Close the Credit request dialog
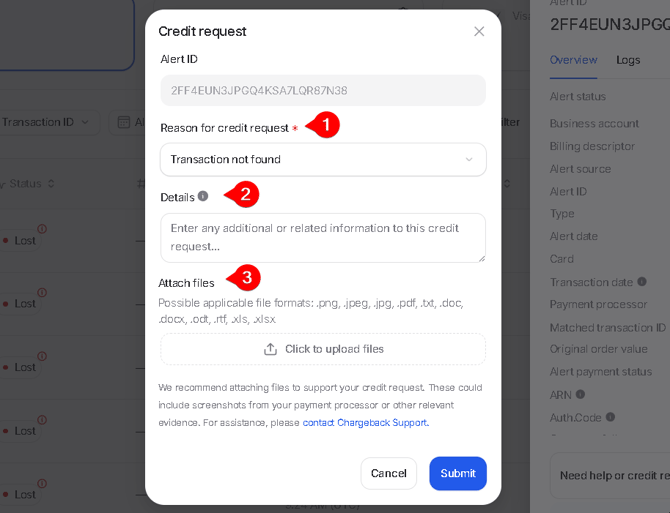670x513 pixels. click(479, 31)
